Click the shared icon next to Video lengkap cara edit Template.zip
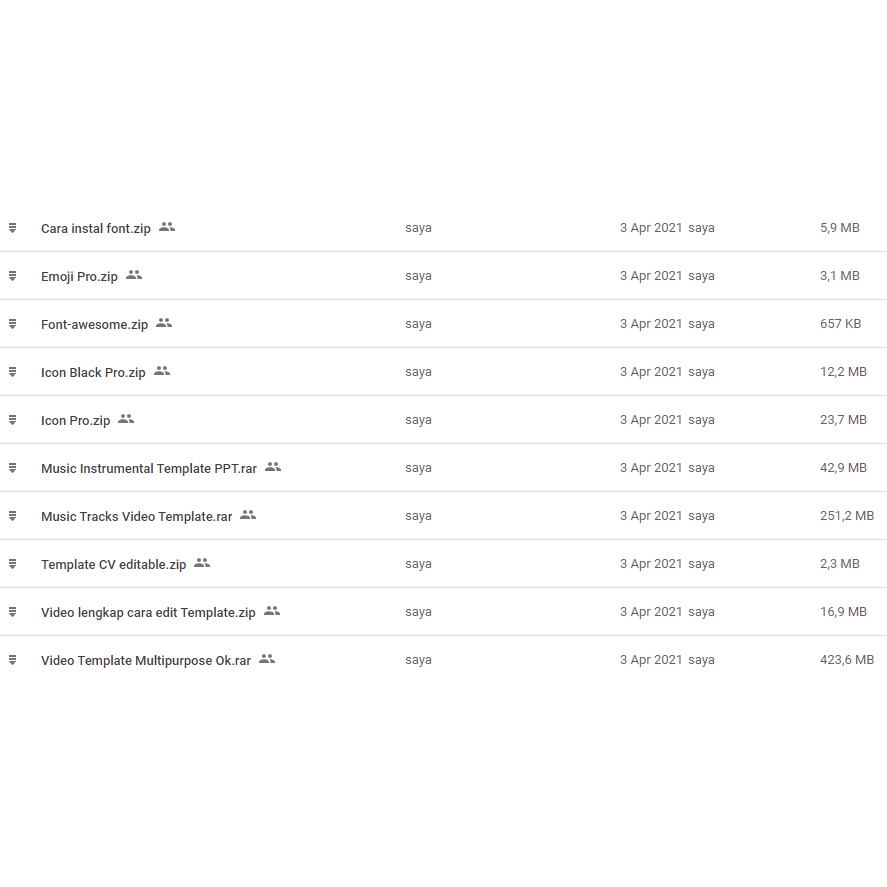887x887 pixels. tap(272, 611)
